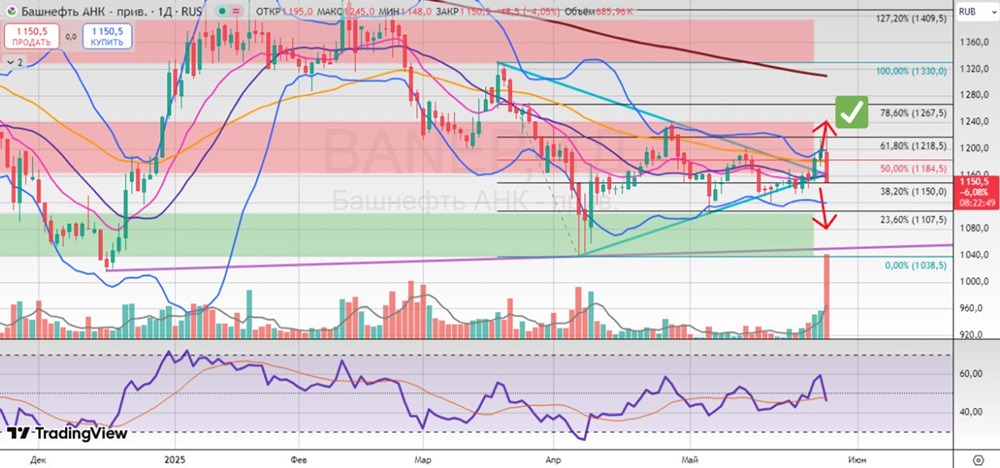Click the Фев label on time axis

298,459
